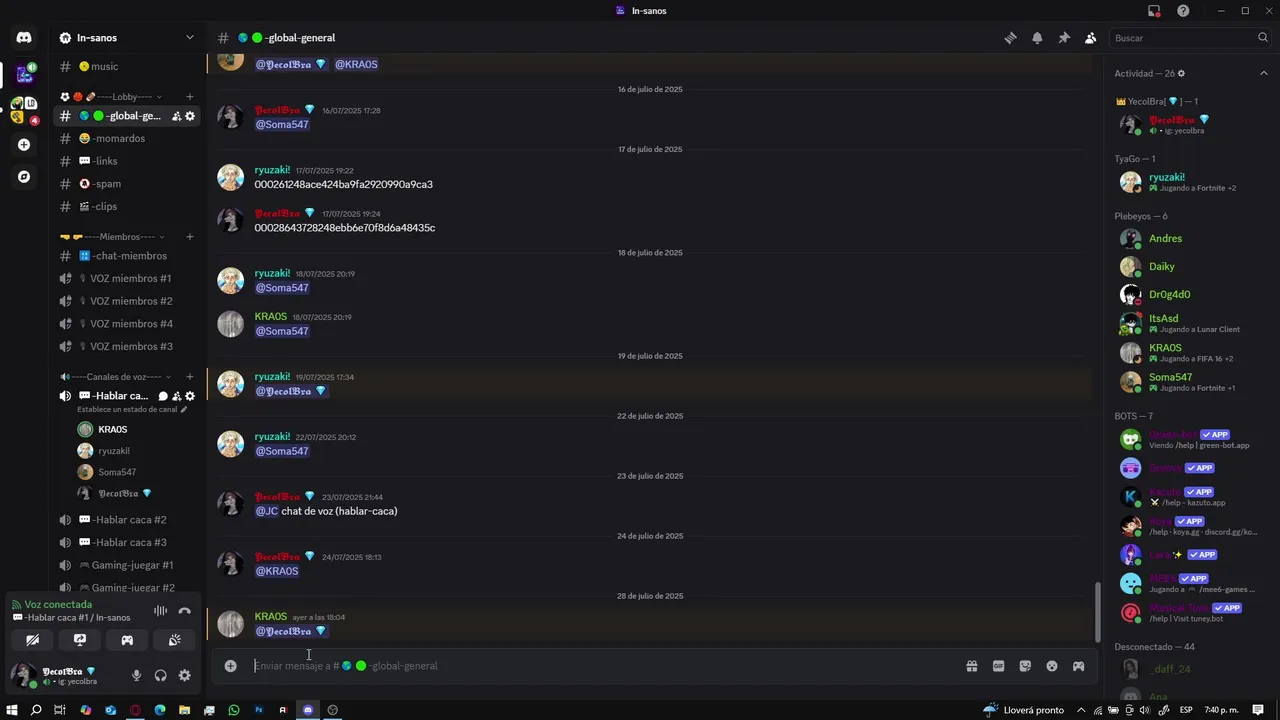Click the @KRA0S mention from 24/07/2025
Viewport: 1280px width, 720px height.
tap(277, 571)
